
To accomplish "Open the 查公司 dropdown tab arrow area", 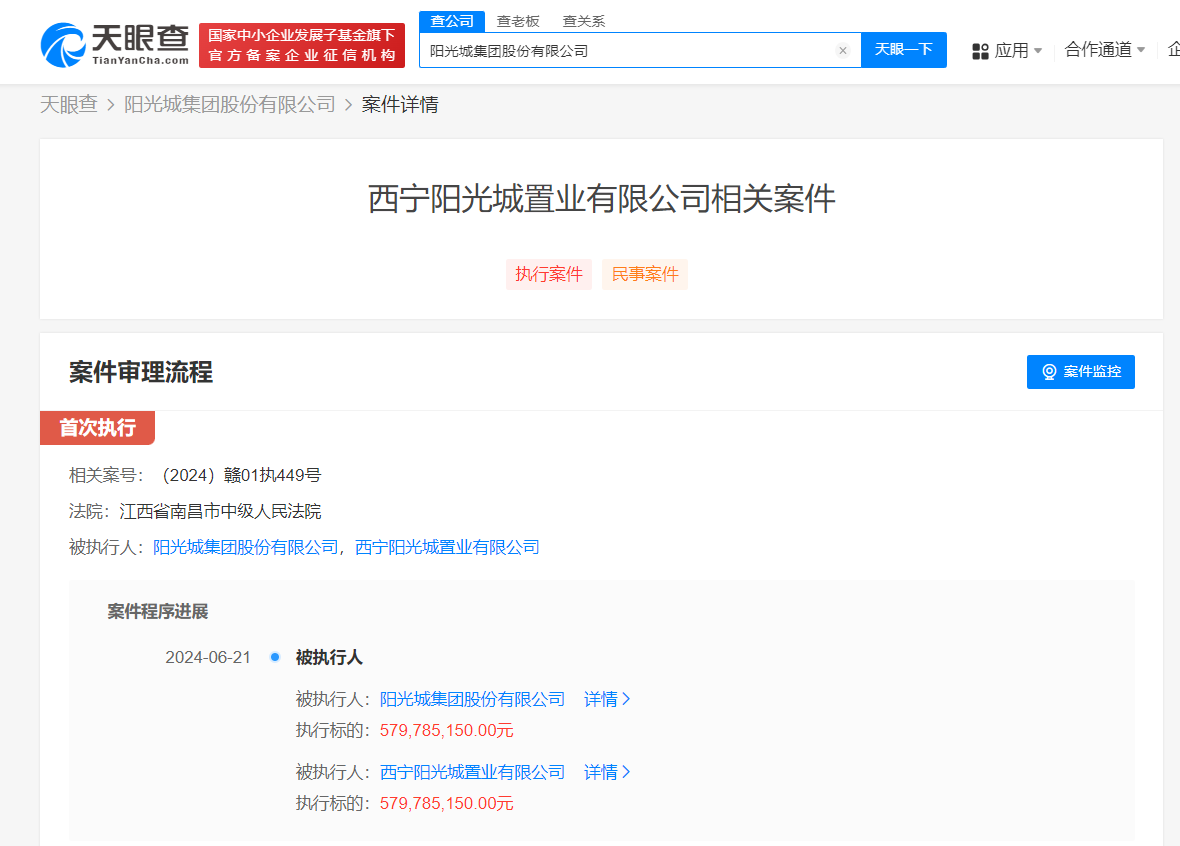I will 451,20.
